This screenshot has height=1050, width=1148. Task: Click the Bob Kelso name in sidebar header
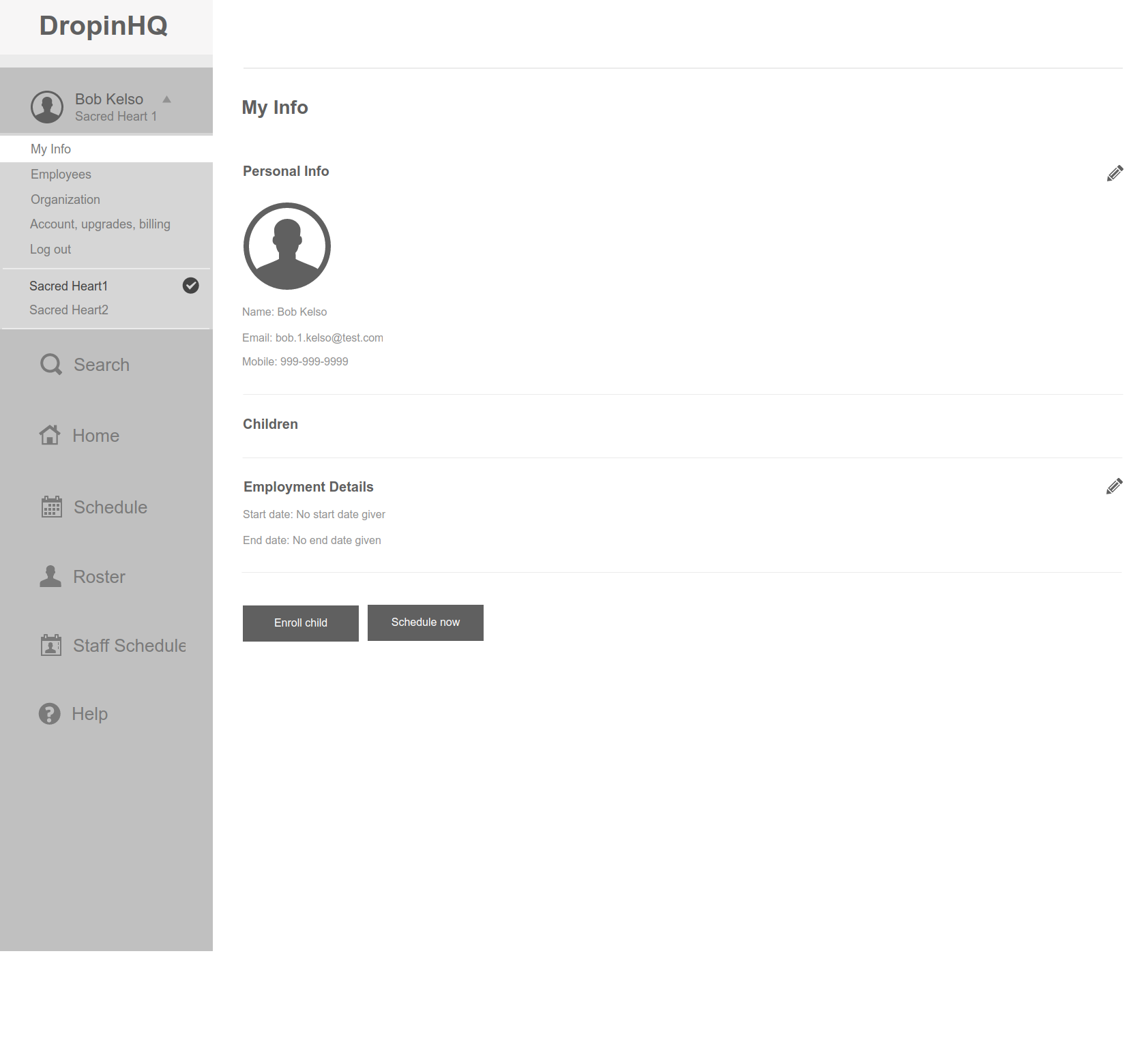coord(109,100)
